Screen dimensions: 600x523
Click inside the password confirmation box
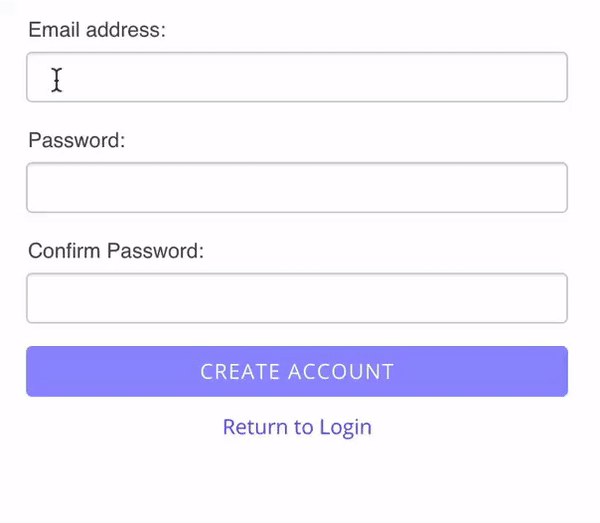coord(297,298)
